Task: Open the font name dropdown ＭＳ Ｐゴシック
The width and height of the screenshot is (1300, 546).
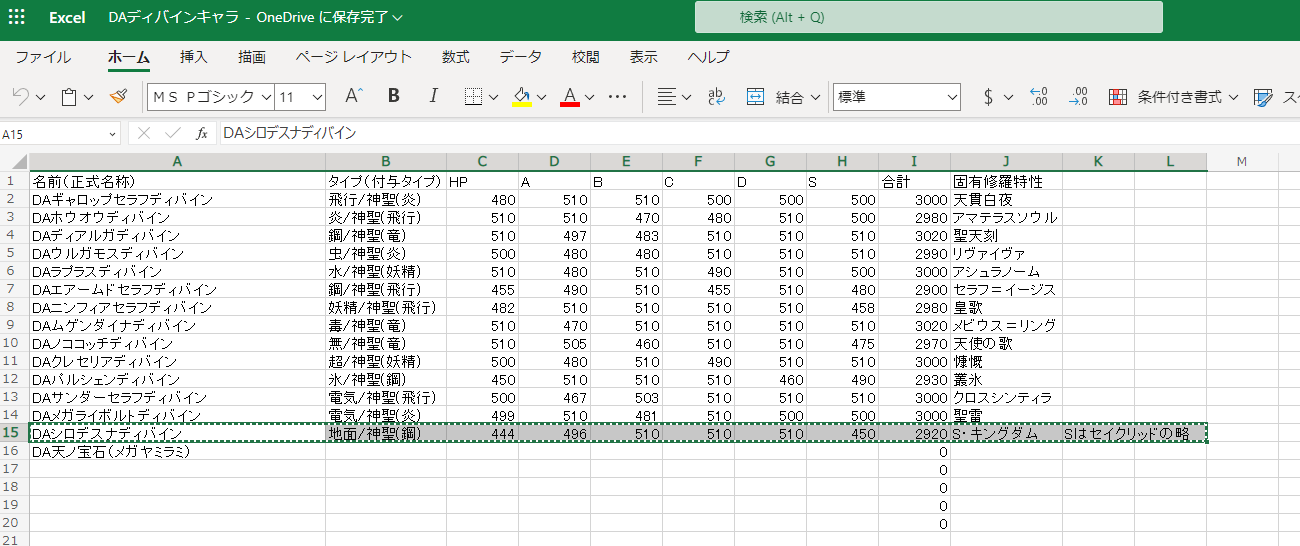Action: pyautogui.click(x=266, y=97)
